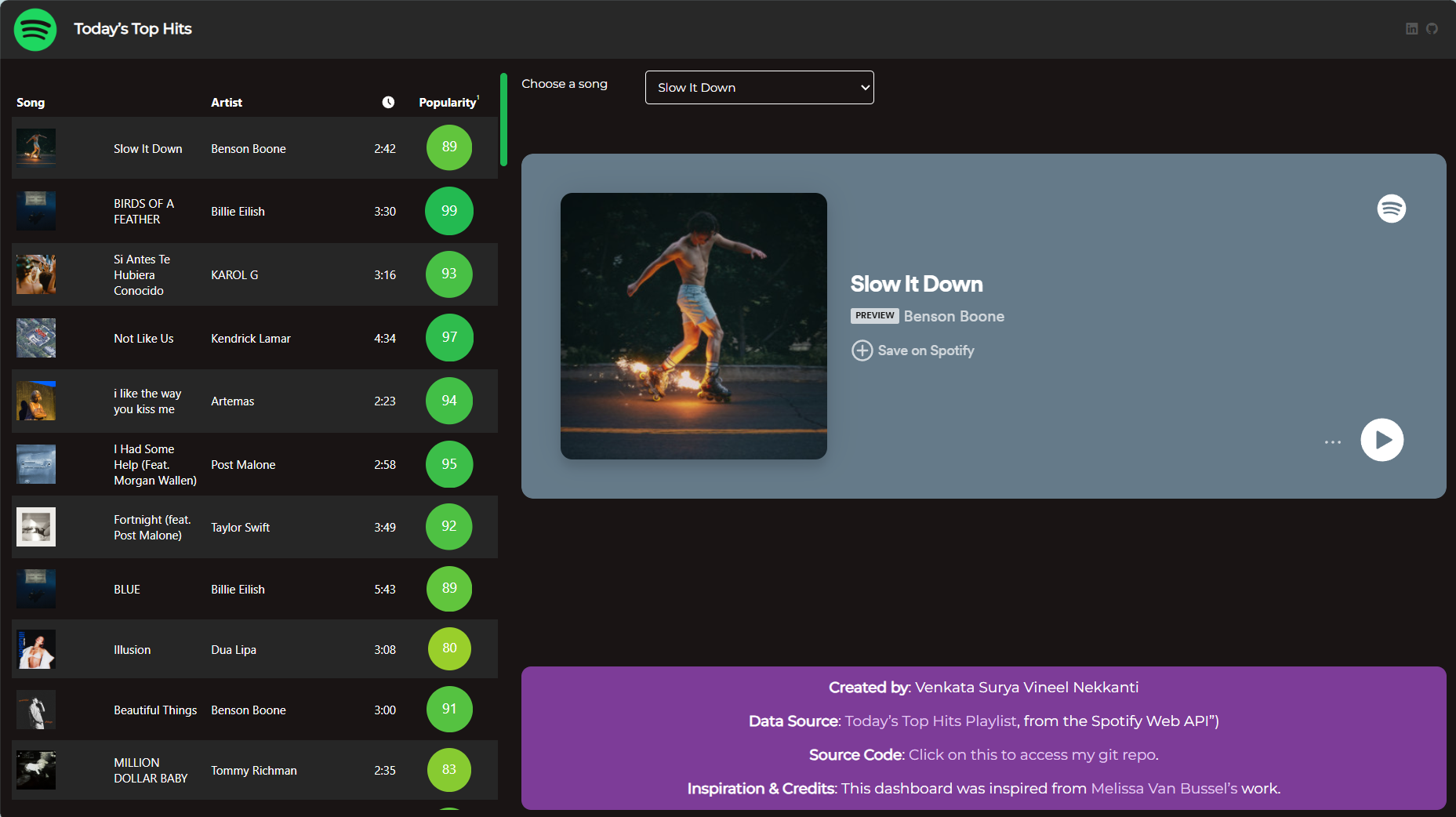Click the 5:43 duration for BLUE
Viewport: 1456px width, 817px height.
pyautogui.click(x=385, y=590)
